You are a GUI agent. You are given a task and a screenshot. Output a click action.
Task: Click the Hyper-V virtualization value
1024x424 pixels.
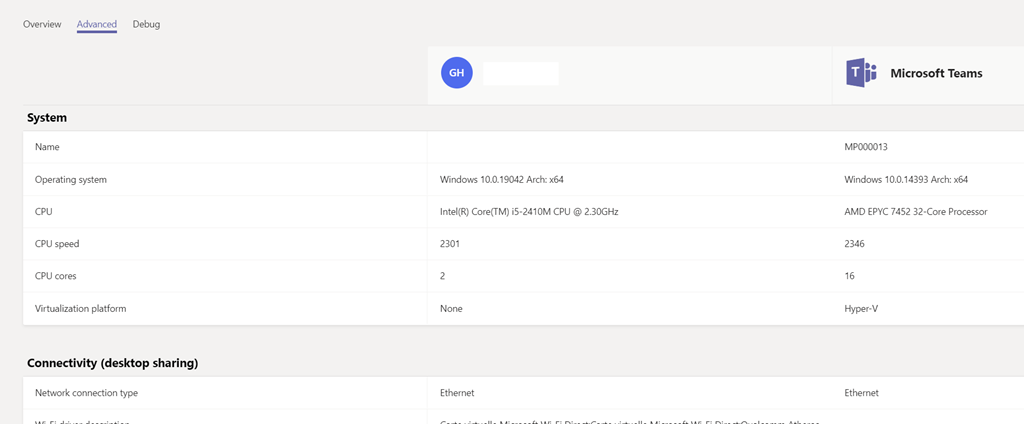pos(864,309)
